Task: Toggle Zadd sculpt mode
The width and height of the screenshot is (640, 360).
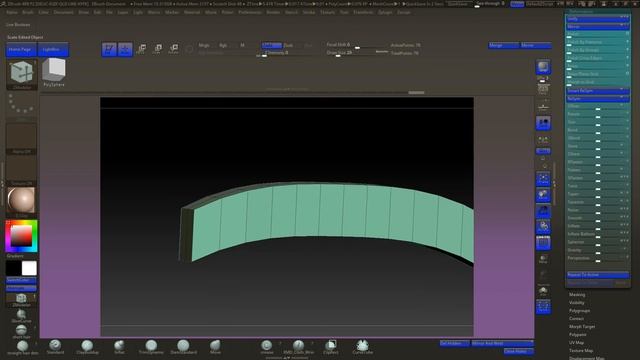Action: click(x=271, y=45)
